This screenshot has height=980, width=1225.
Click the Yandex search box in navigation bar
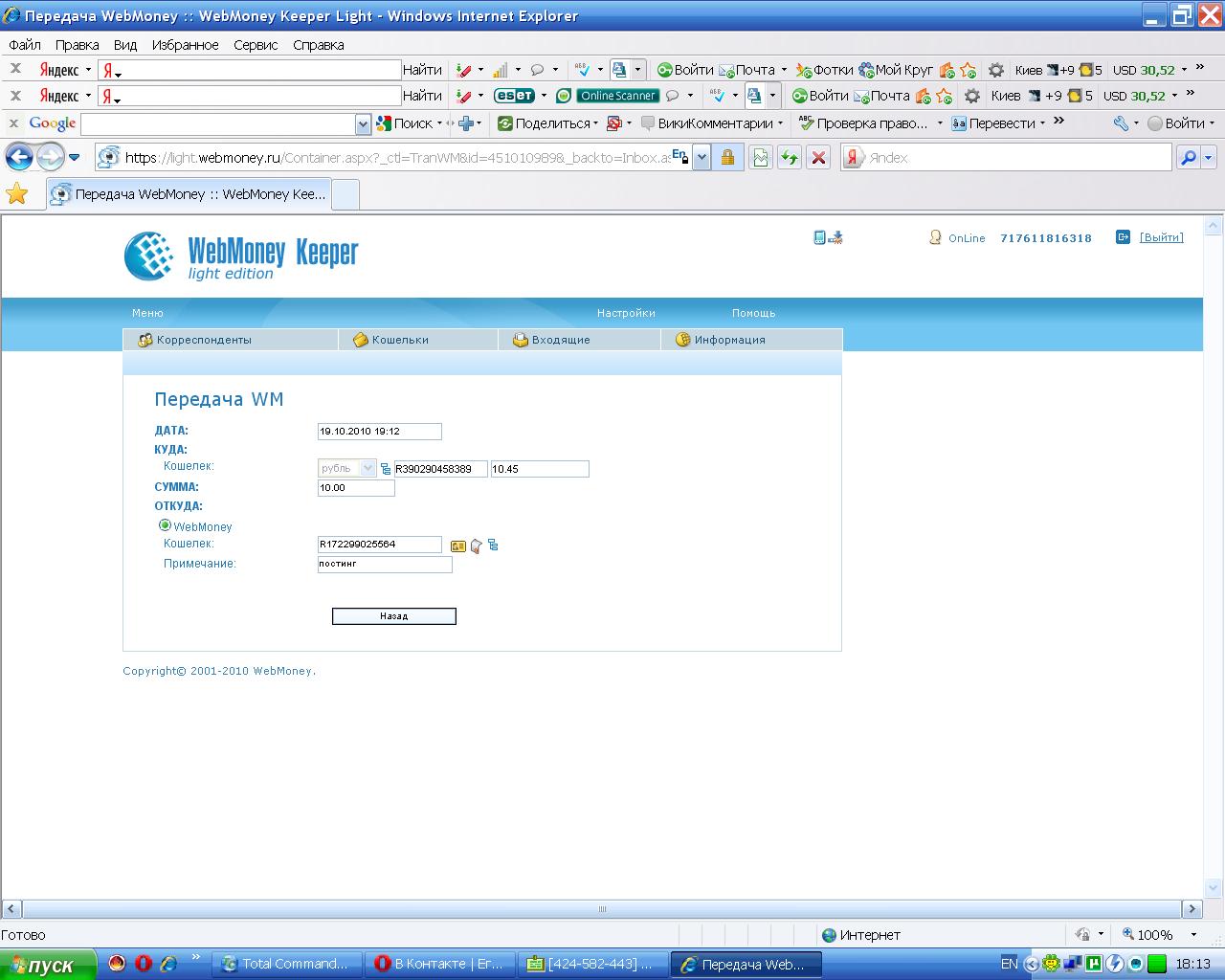click(1018, 158)
